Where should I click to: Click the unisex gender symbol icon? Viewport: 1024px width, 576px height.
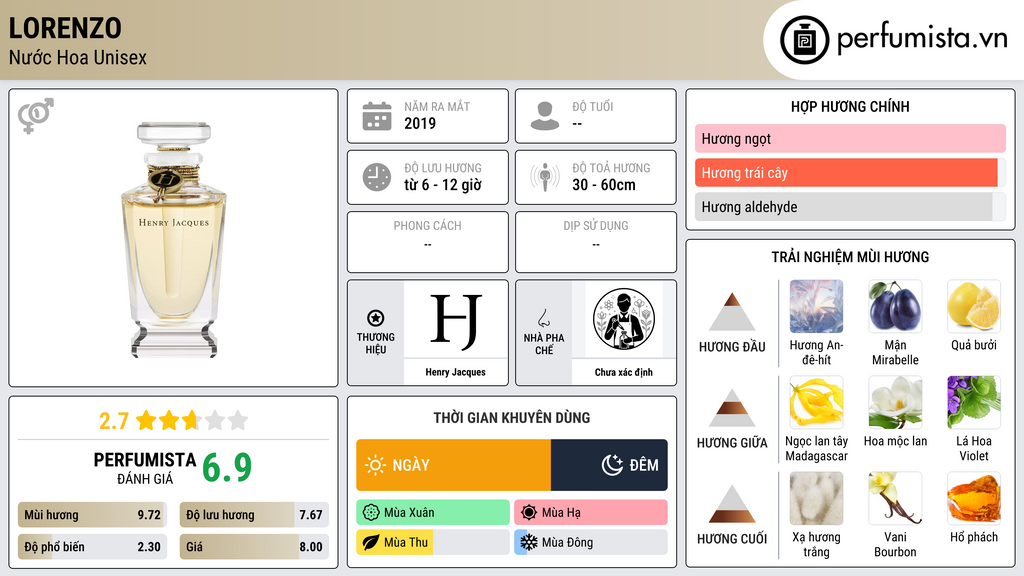(36, 116)
